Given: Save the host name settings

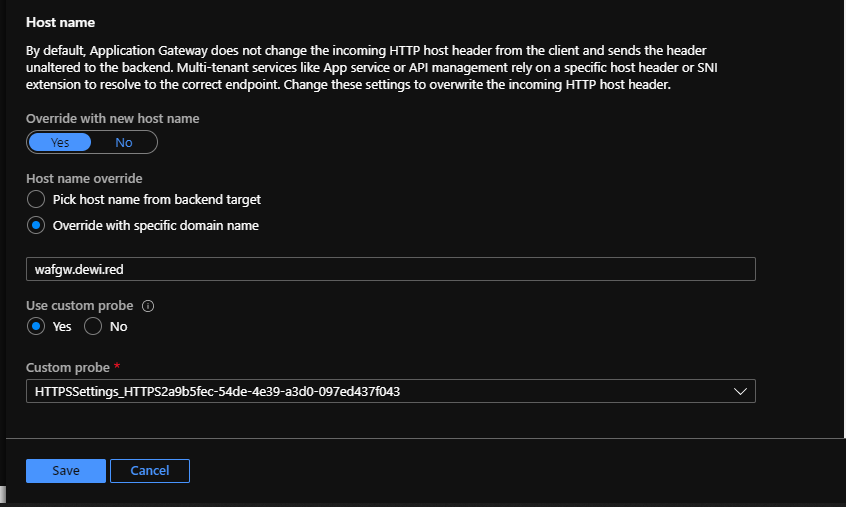Looking at the screenshot, I should pos(66,470).
